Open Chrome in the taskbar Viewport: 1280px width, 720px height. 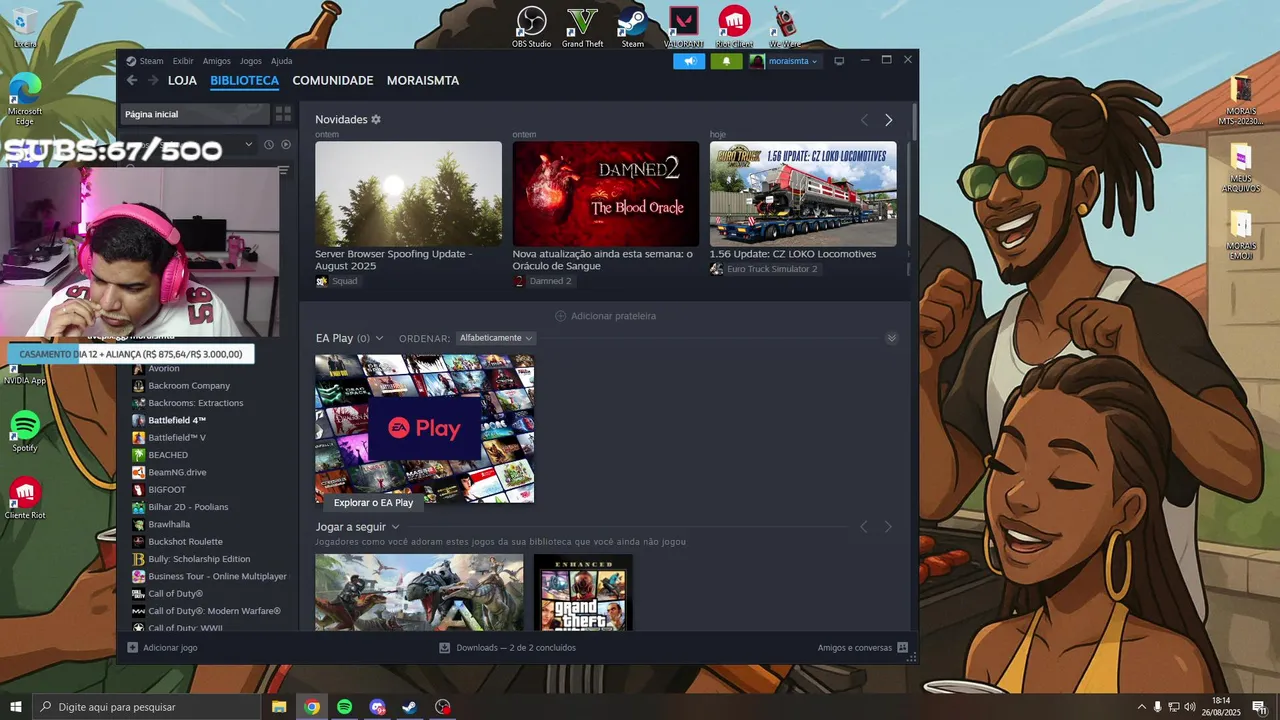click(x=312, y=707)
